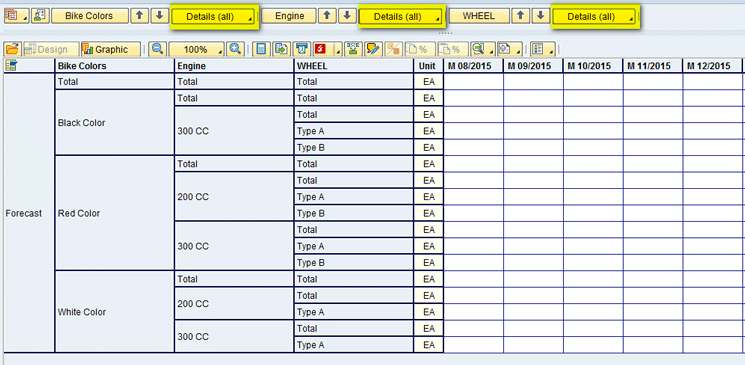Open the 100% zoom level dropdown
Viewport: 745px width, 365px height.
[x=196, y=49]
